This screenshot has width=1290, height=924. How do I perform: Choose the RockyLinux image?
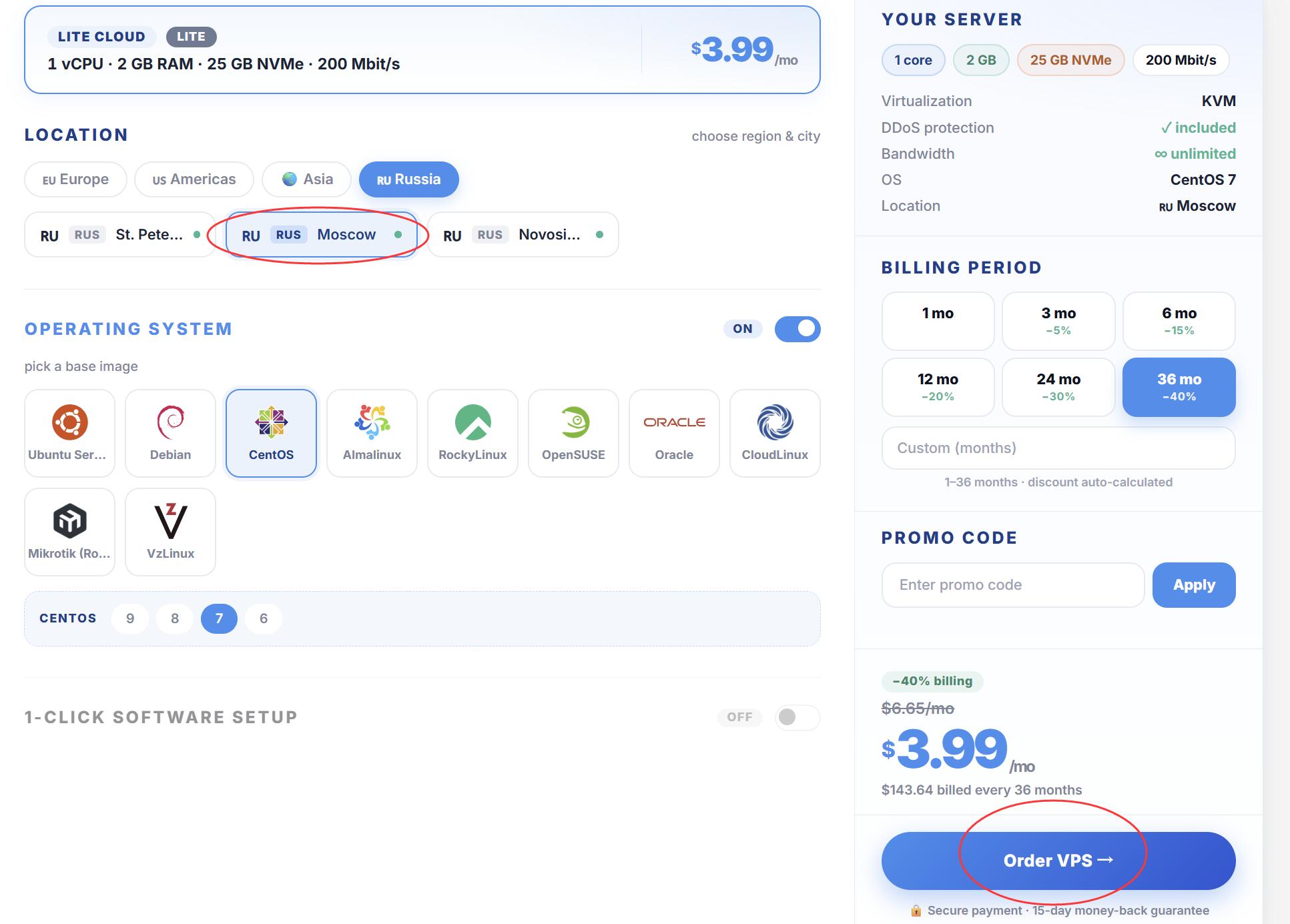(472, 433)
